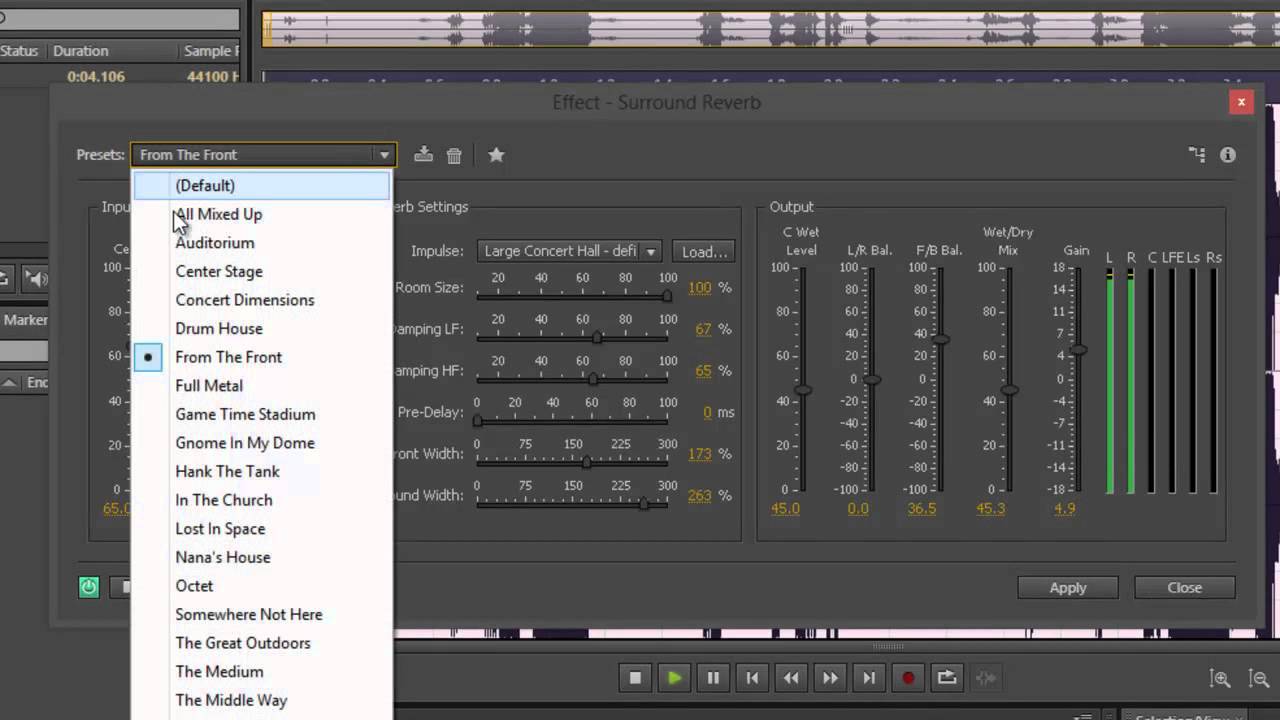Apply the Surround Reverb effect
This screenshot has width=1280, height=720.
pos(1068,588)
